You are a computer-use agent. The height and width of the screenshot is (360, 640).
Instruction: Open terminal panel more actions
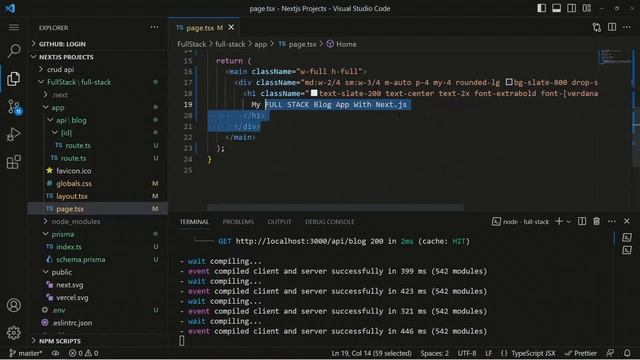(x=611, y=221)
